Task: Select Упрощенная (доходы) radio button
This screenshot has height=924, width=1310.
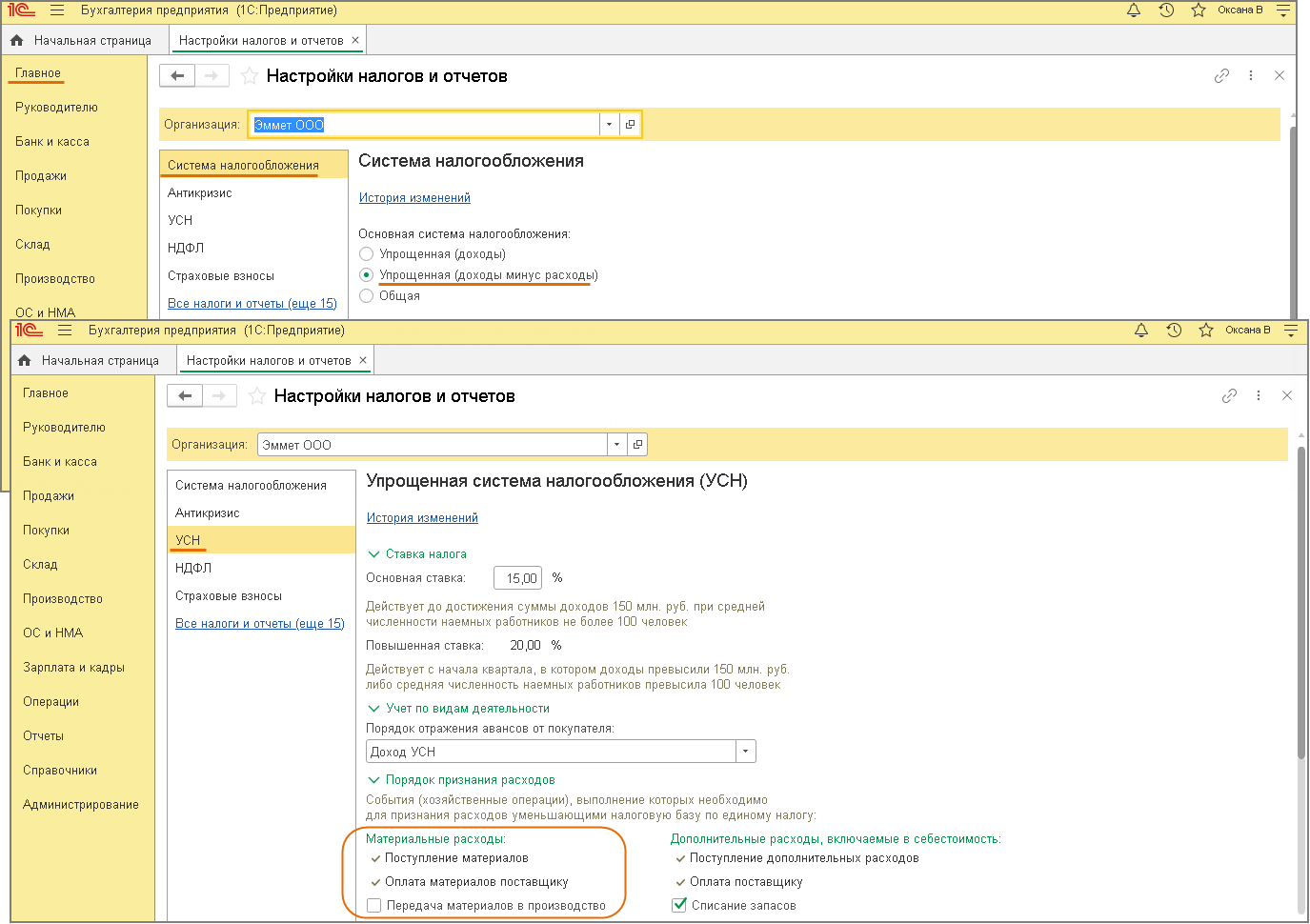Action: pos(367,254)
